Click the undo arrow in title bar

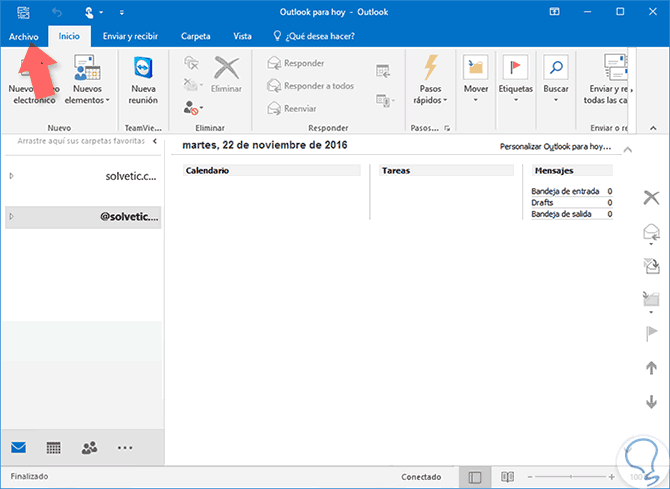coord(57,12)
